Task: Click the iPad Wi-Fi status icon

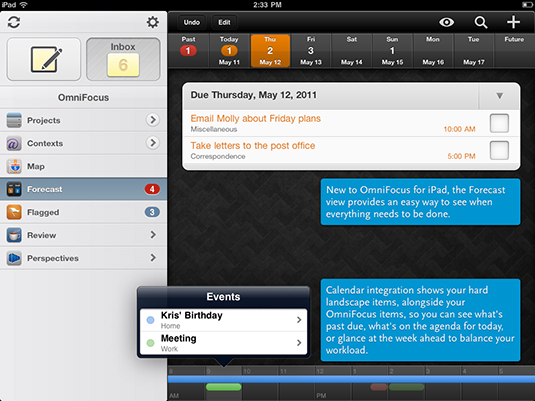Action: click(x=24, y=5)
